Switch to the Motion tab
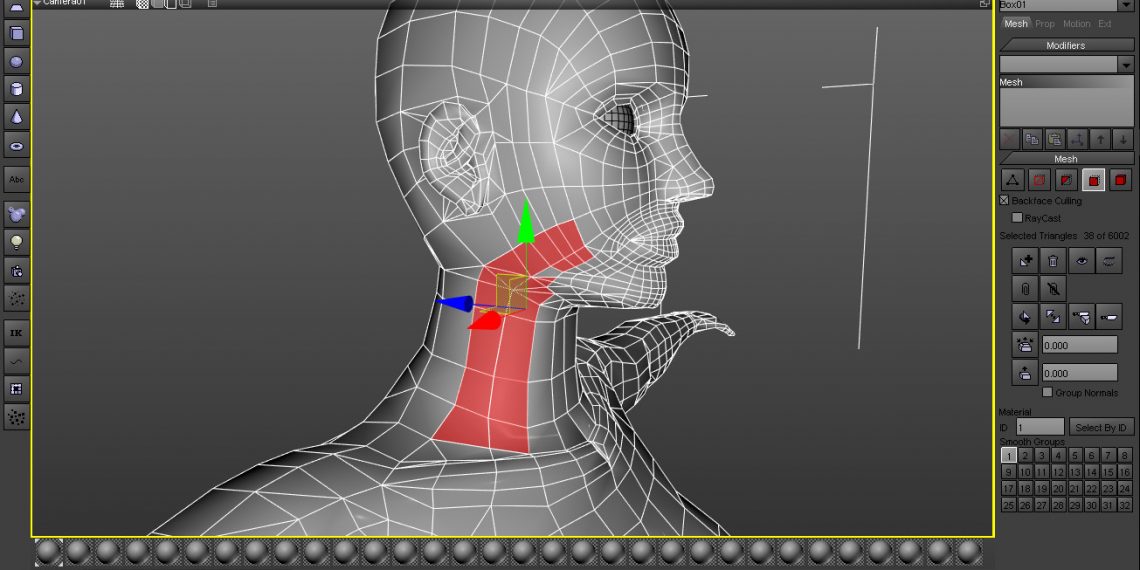The image size is (1140, 570). point(1076,24)
